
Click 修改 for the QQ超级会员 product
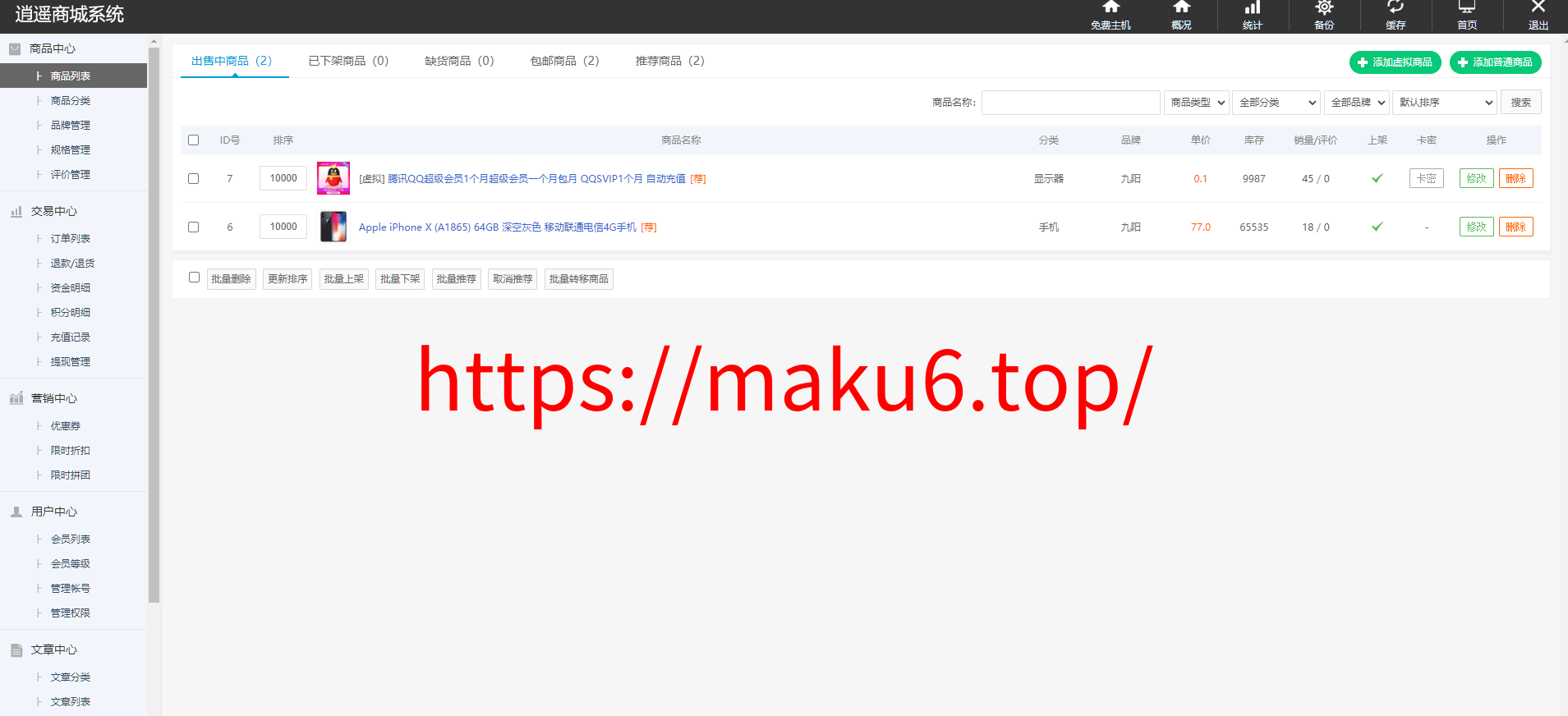[x=1476, y=178]
